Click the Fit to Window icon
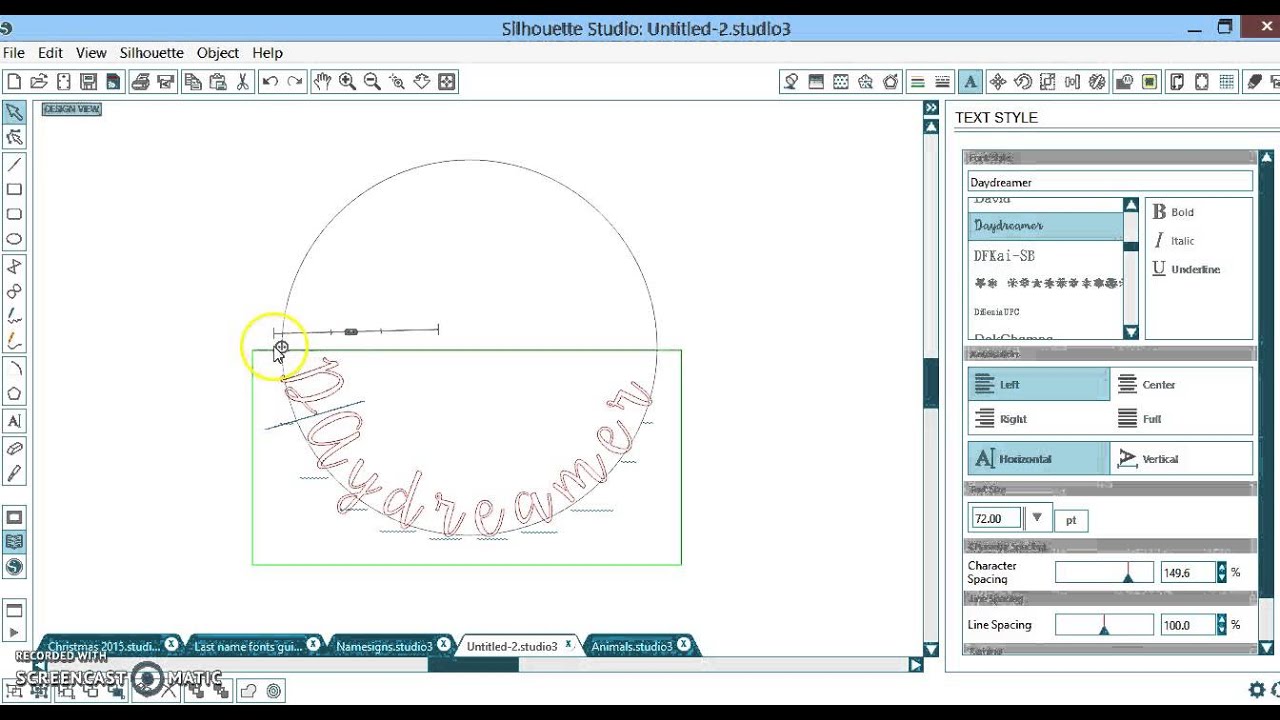Viewport: 1280px width, 720px height. pos(447,82)
